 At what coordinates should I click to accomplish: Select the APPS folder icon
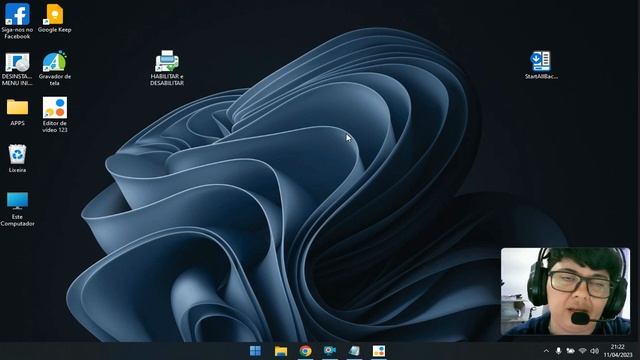coord(18,112)
